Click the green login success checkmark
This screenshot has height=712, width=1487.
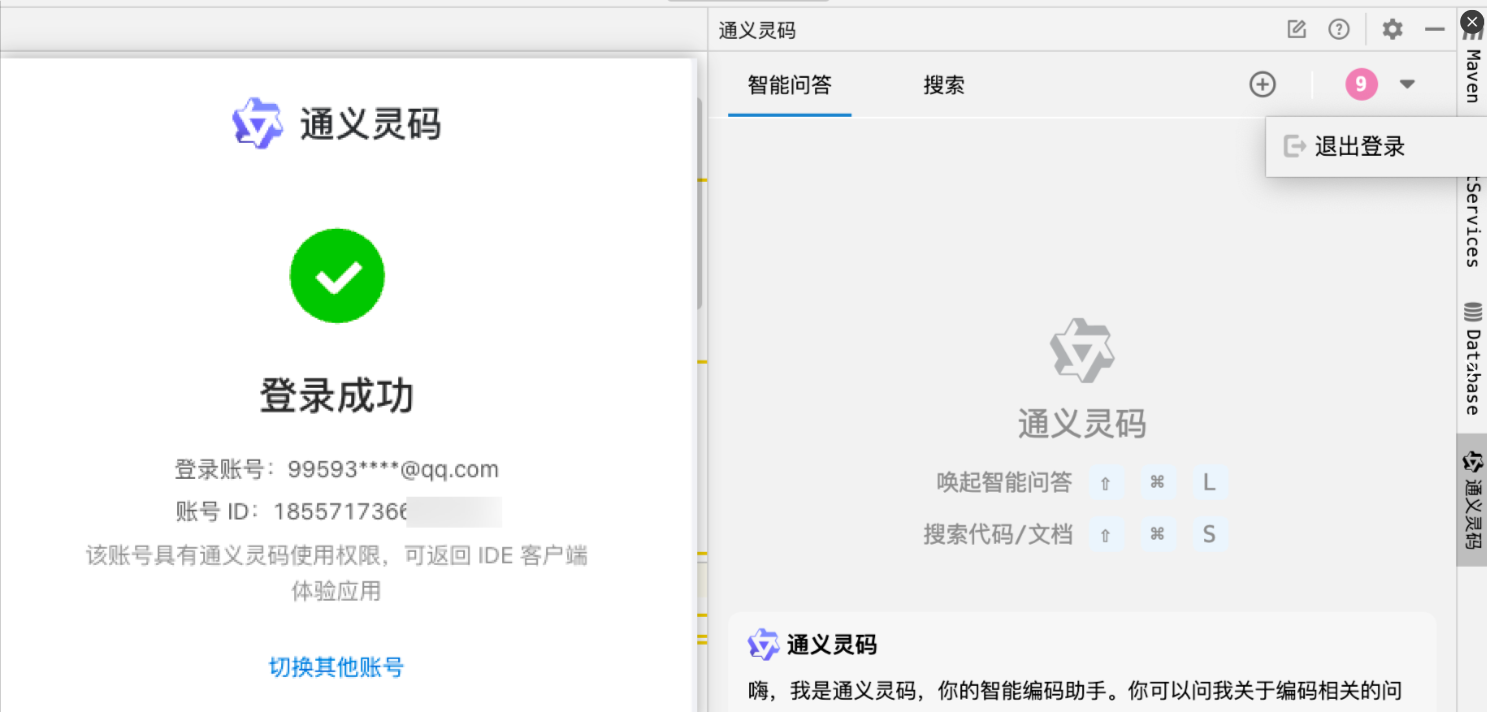coord(337,276)
